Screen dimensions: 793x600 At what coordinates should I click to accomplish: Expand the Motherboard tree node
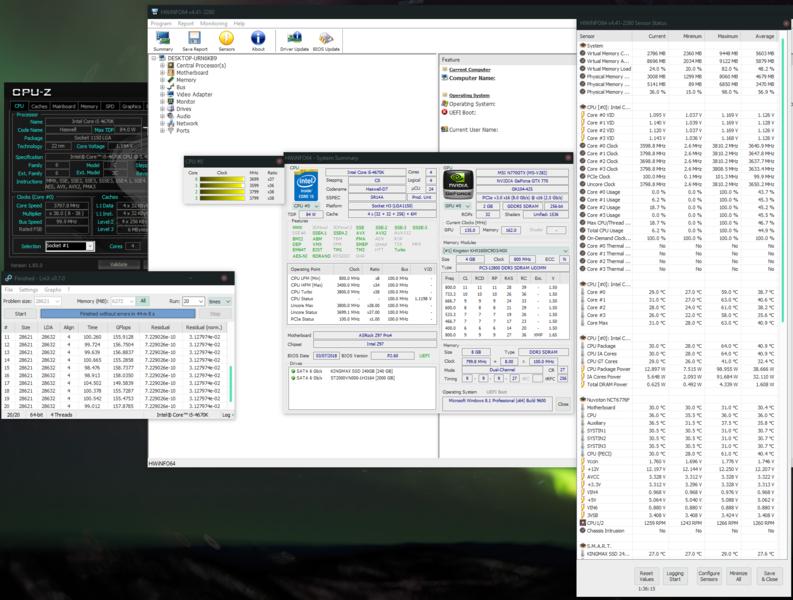162,73
